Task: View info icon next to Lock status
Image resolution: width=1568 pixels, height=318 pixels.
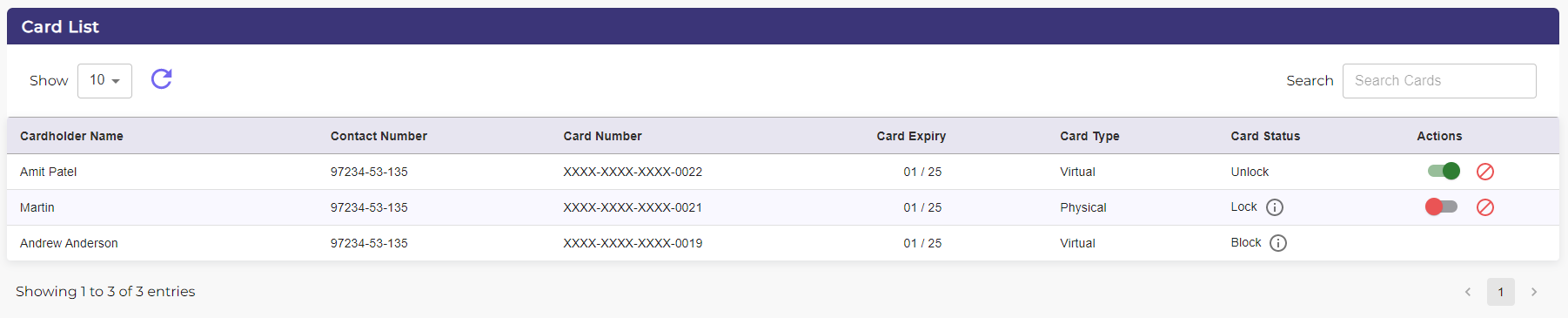Action: 1275,207
